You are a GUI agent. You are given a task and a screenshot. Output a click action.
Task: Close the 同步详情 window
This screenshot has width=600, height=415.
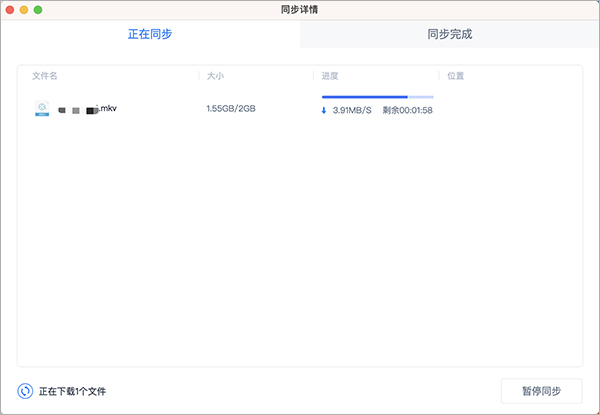(10, 10)
